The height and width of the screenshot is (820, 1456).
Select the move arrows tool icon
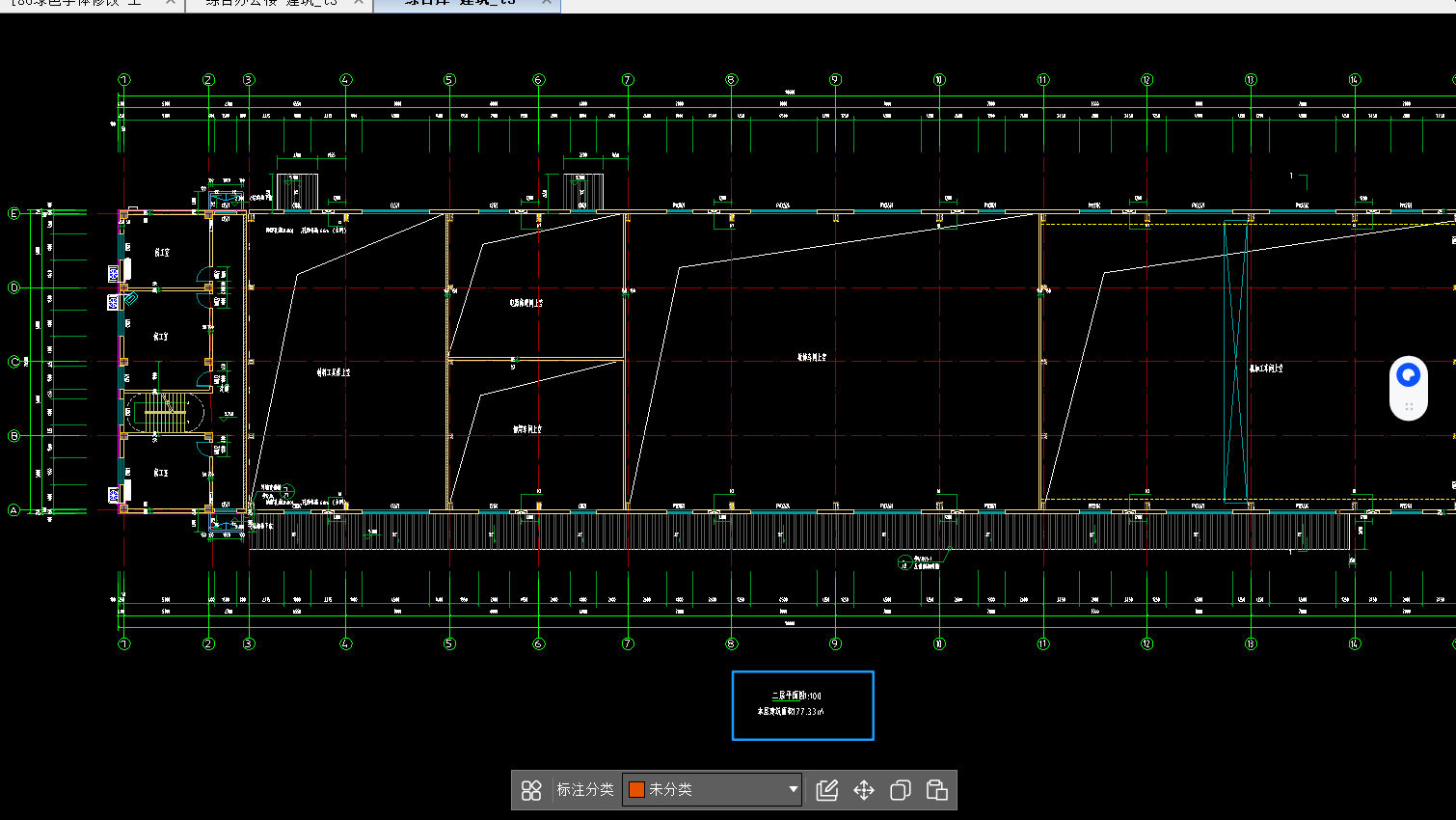[864, 790]
